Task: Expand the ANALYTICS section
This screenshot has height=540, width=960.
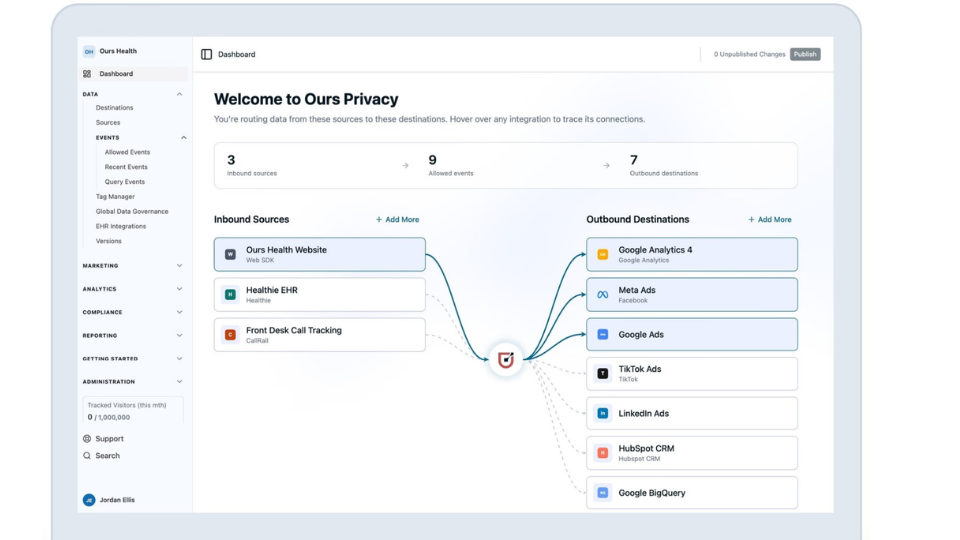Action: pos(133,289)
